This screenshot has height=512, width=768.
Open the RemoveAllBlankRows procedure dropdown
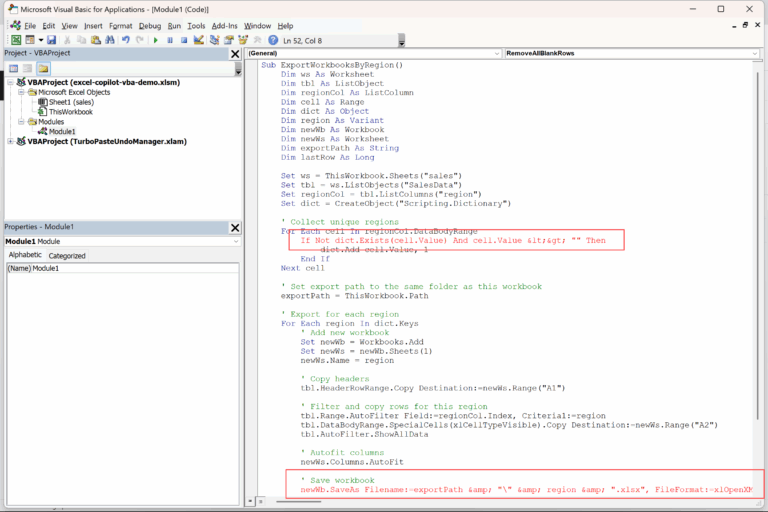coord(756,53)
